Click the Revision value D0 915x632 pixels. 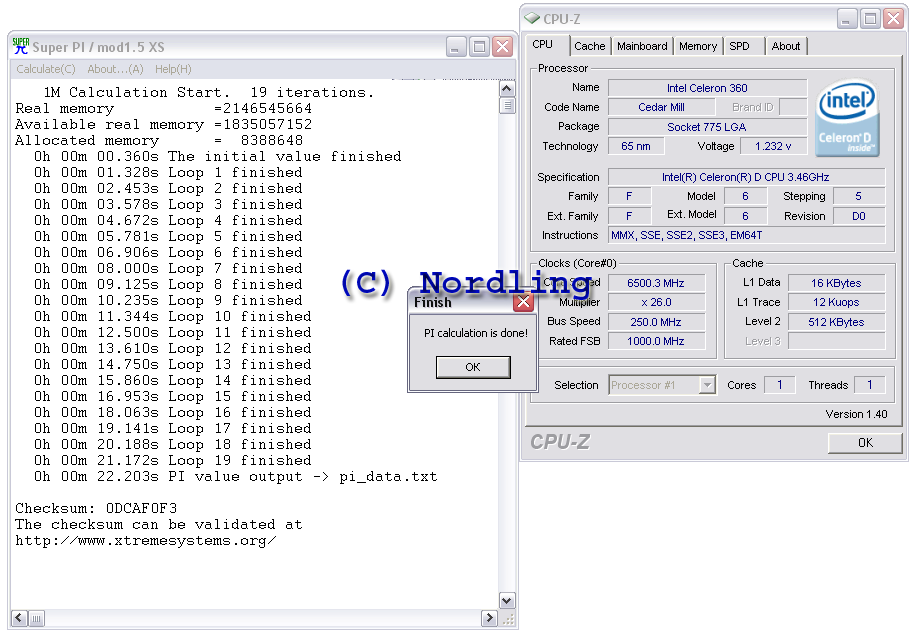pos(858,216)
